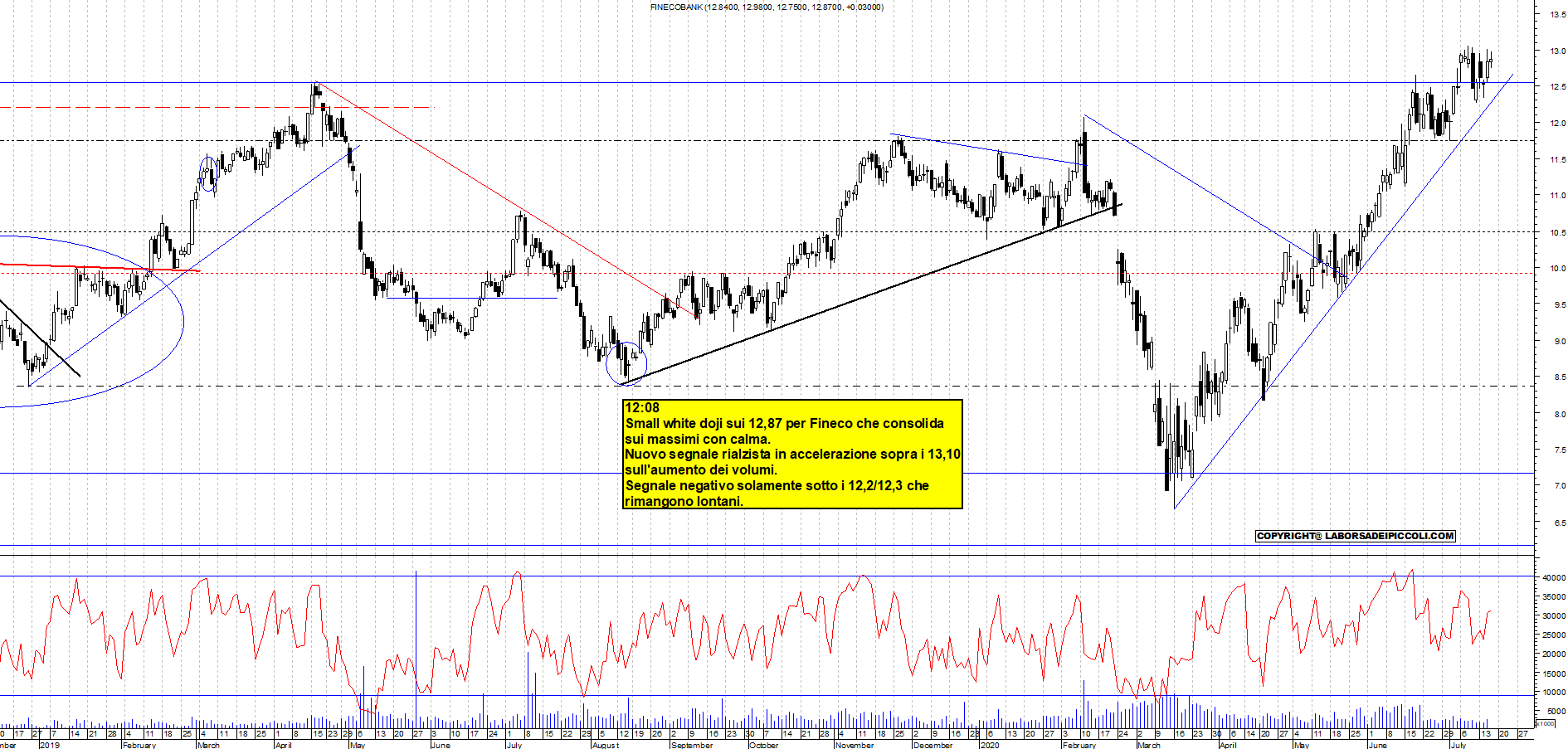The height and width of the screenshot is (749, 1568).
Task: Click the 11.5 price axis label
Action: 1557,159
